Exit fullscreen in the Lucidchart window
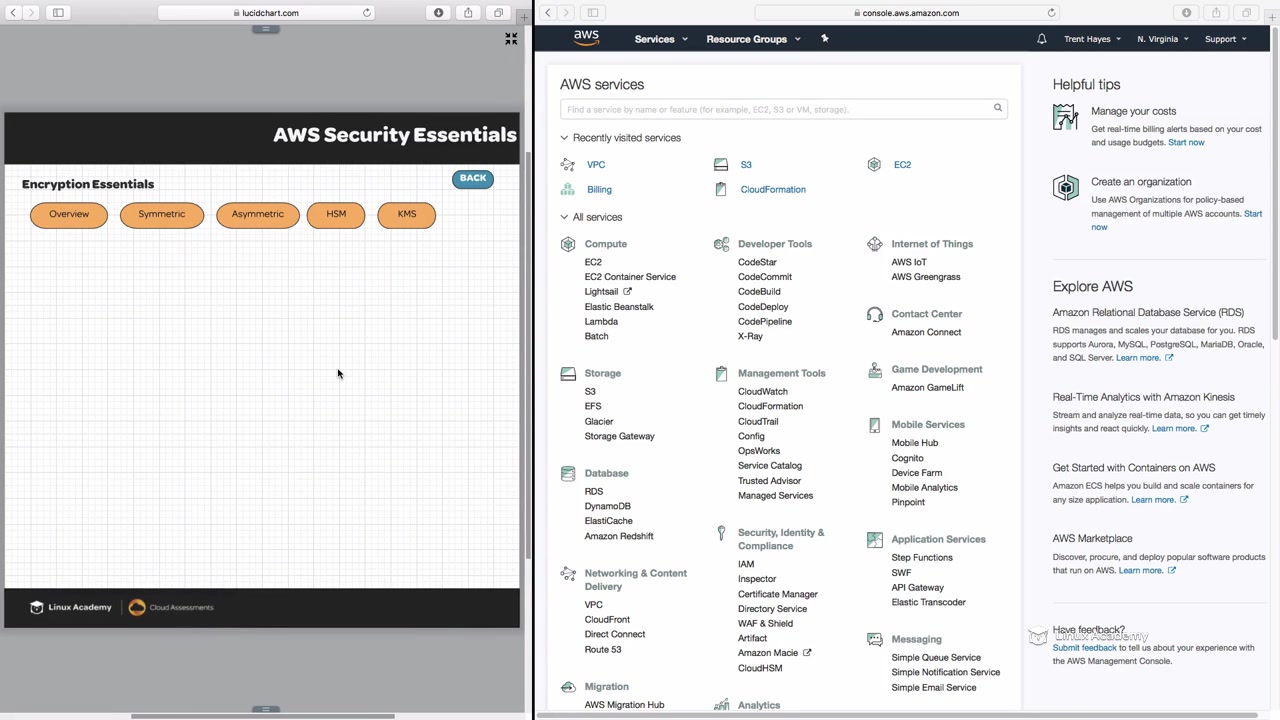 click(511, 39)
